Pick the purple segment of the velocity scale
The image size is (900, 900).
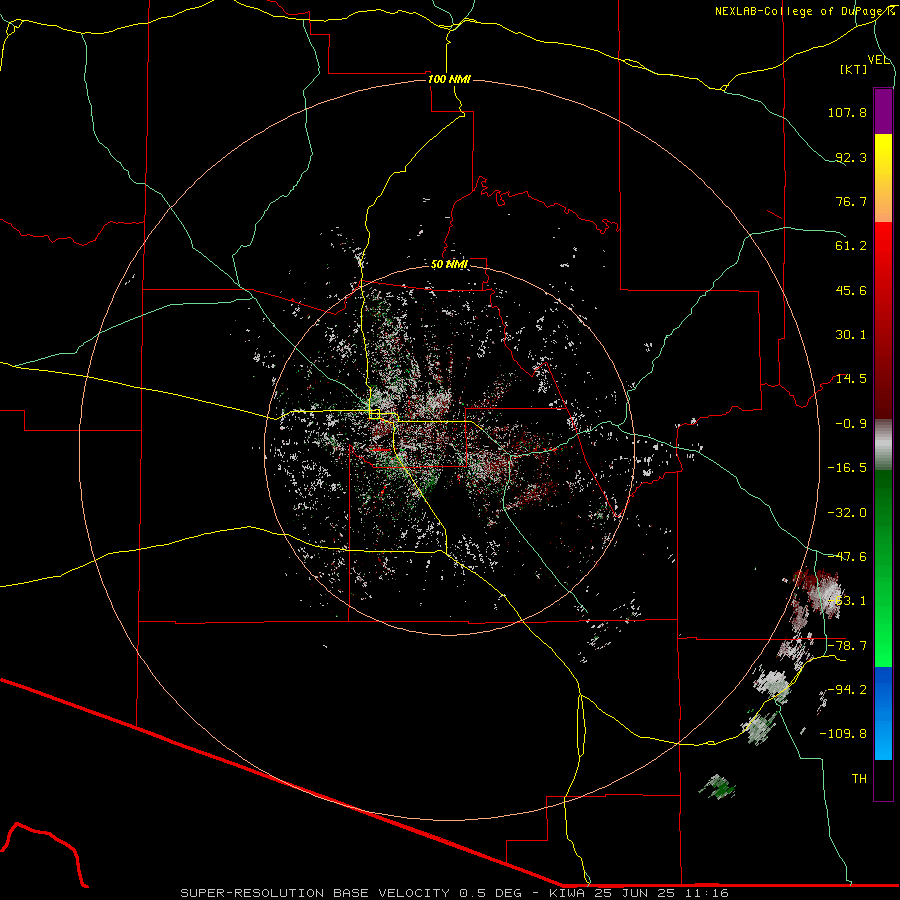(883, 112)
